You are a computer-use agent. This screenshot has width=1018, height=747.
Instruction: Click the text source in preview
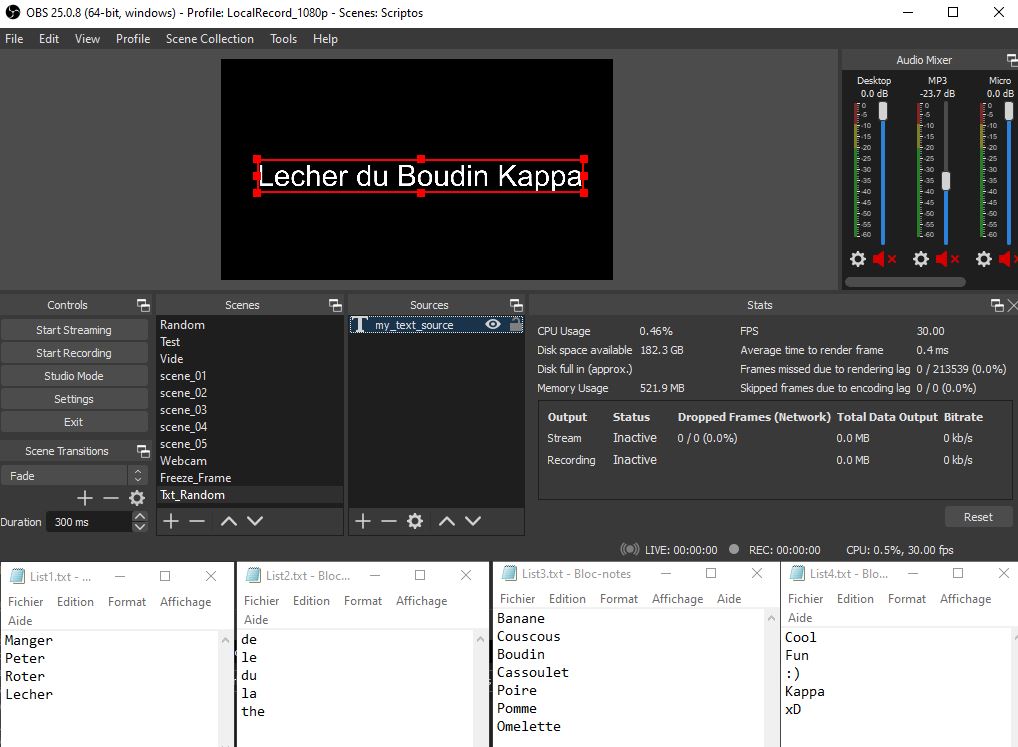click(421, 176)
